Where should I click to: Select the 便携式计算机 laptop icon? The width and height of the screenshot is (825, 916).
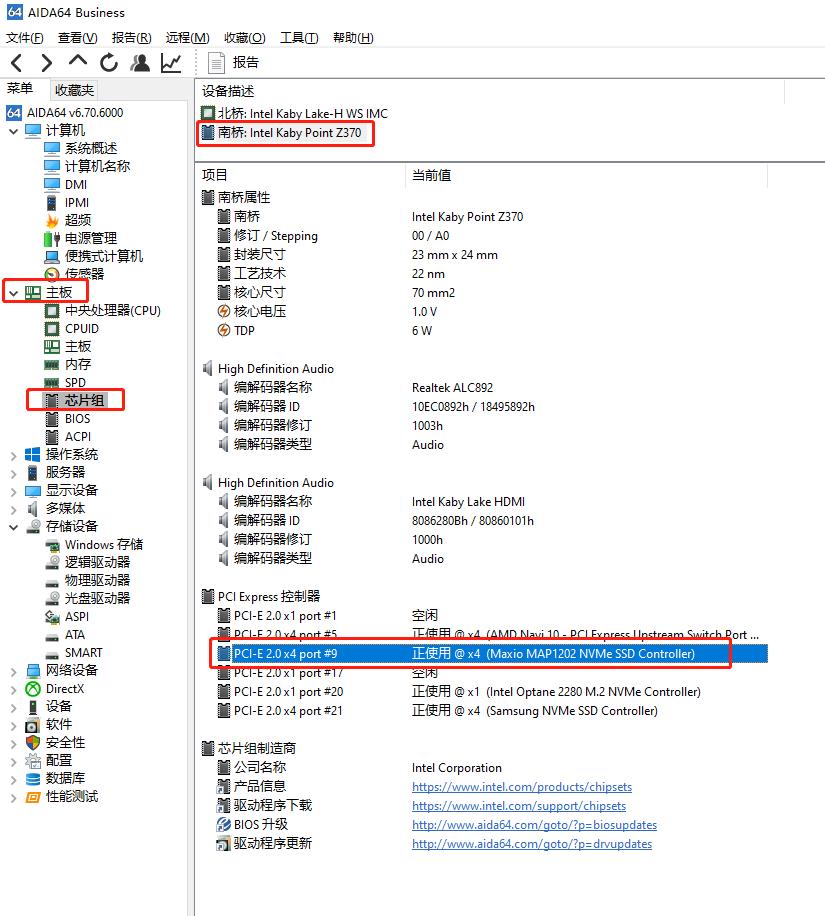[x=52, y=256]
